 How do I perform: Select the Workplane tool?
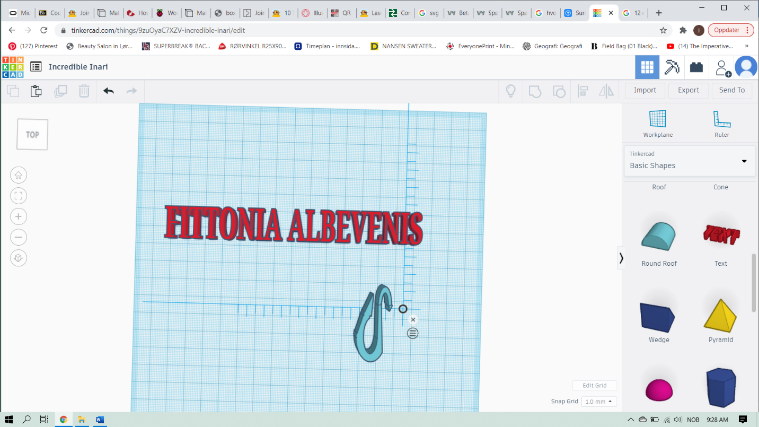click(657, 122)
